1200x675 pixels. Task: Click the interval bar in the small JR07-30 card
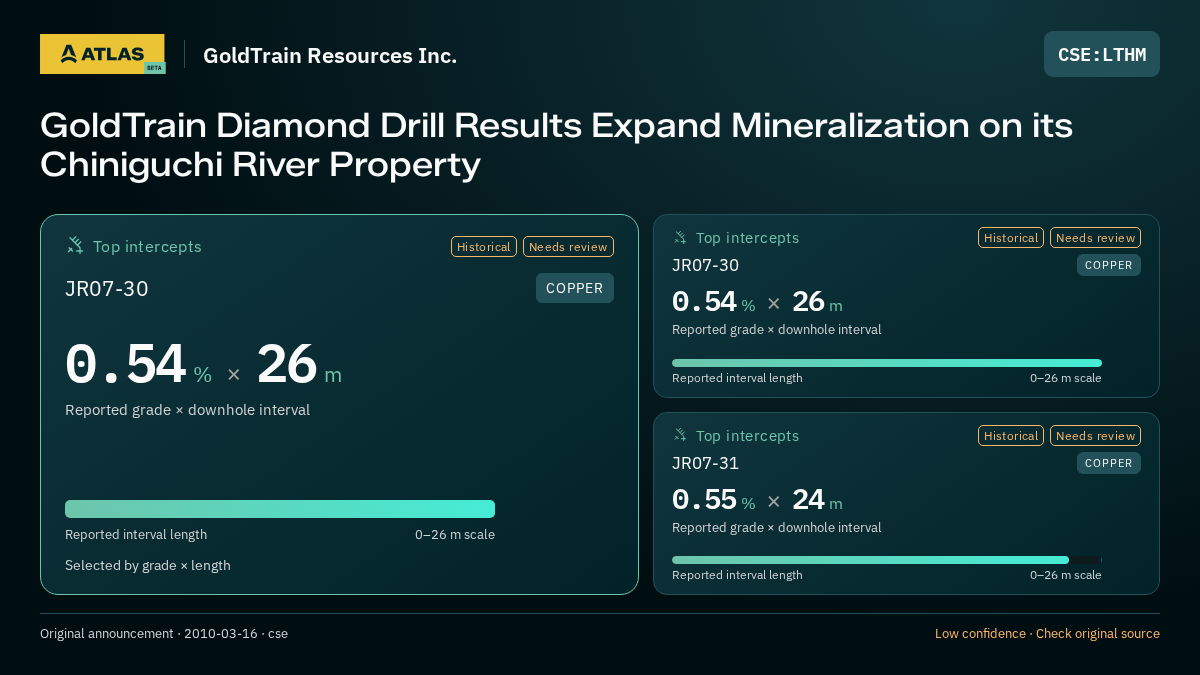click(887, 363)
